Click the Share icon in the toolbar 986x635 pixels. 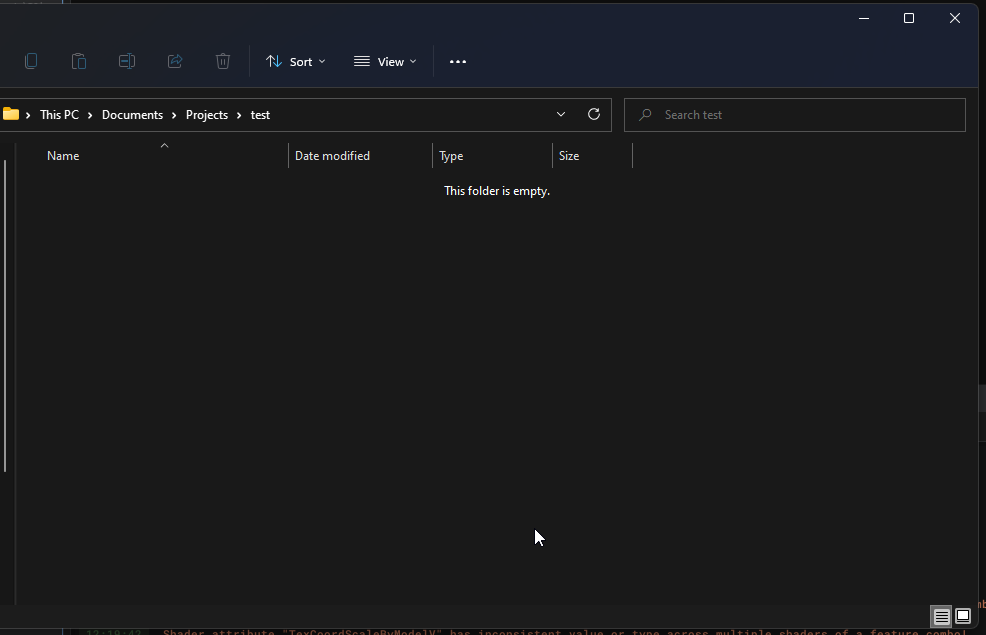174,61
